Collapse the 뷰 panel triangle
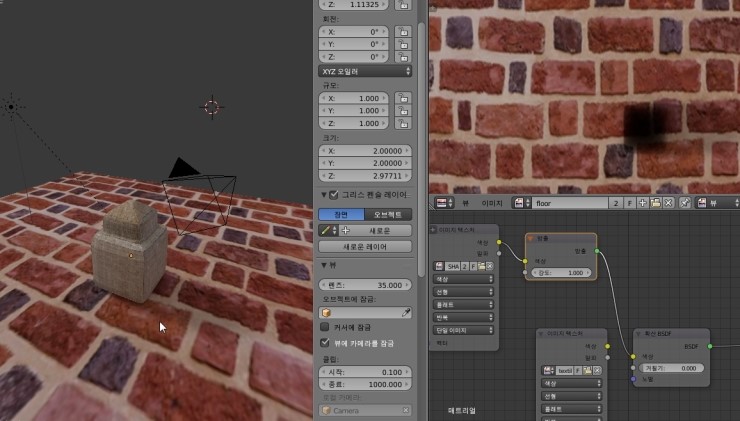Screen dimensions: 740x421 pyautogui.click(x=324, y=265)
